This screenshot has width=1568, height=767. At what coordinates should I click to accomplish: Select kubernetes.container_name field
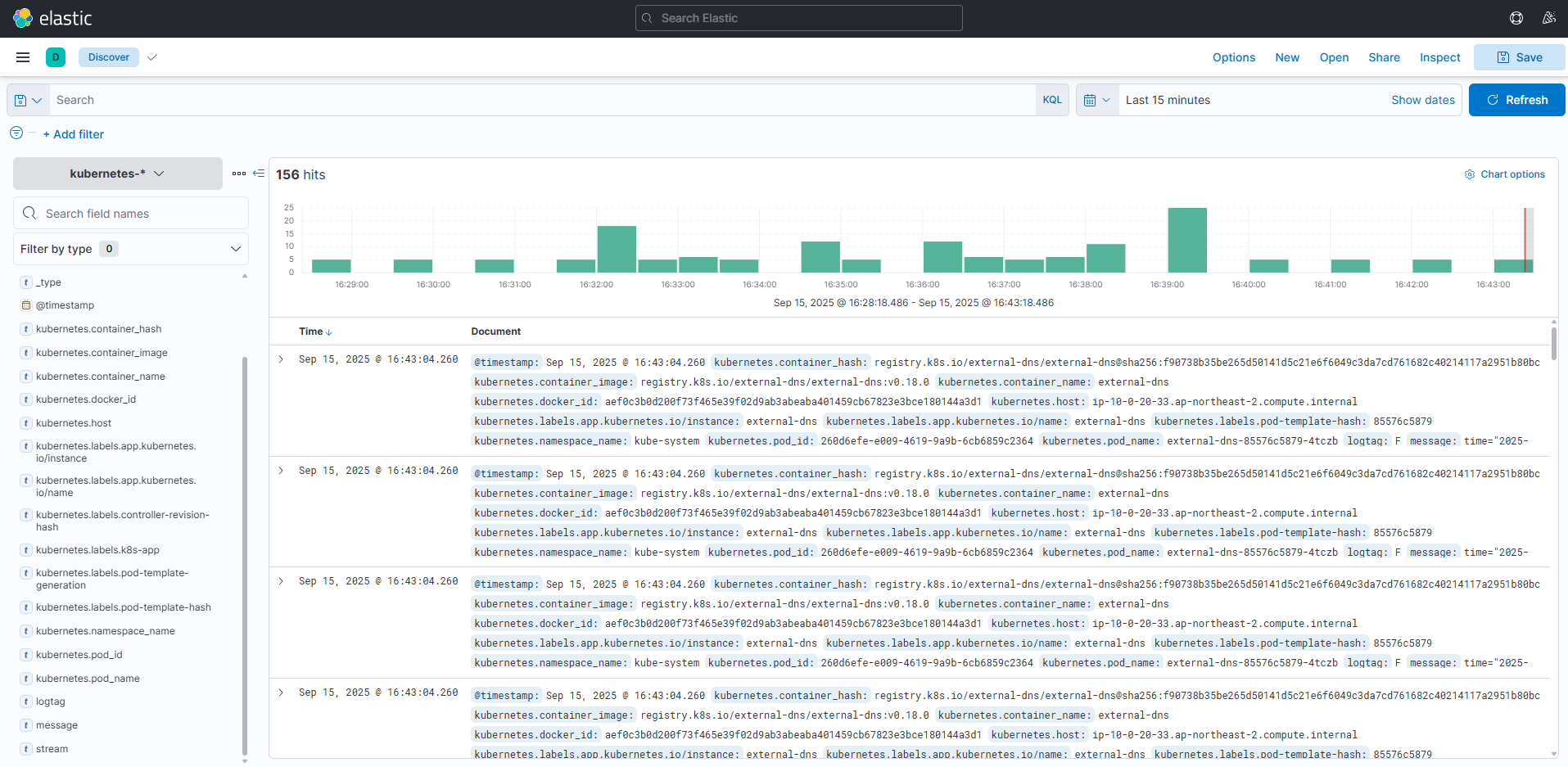click(100, 377)
